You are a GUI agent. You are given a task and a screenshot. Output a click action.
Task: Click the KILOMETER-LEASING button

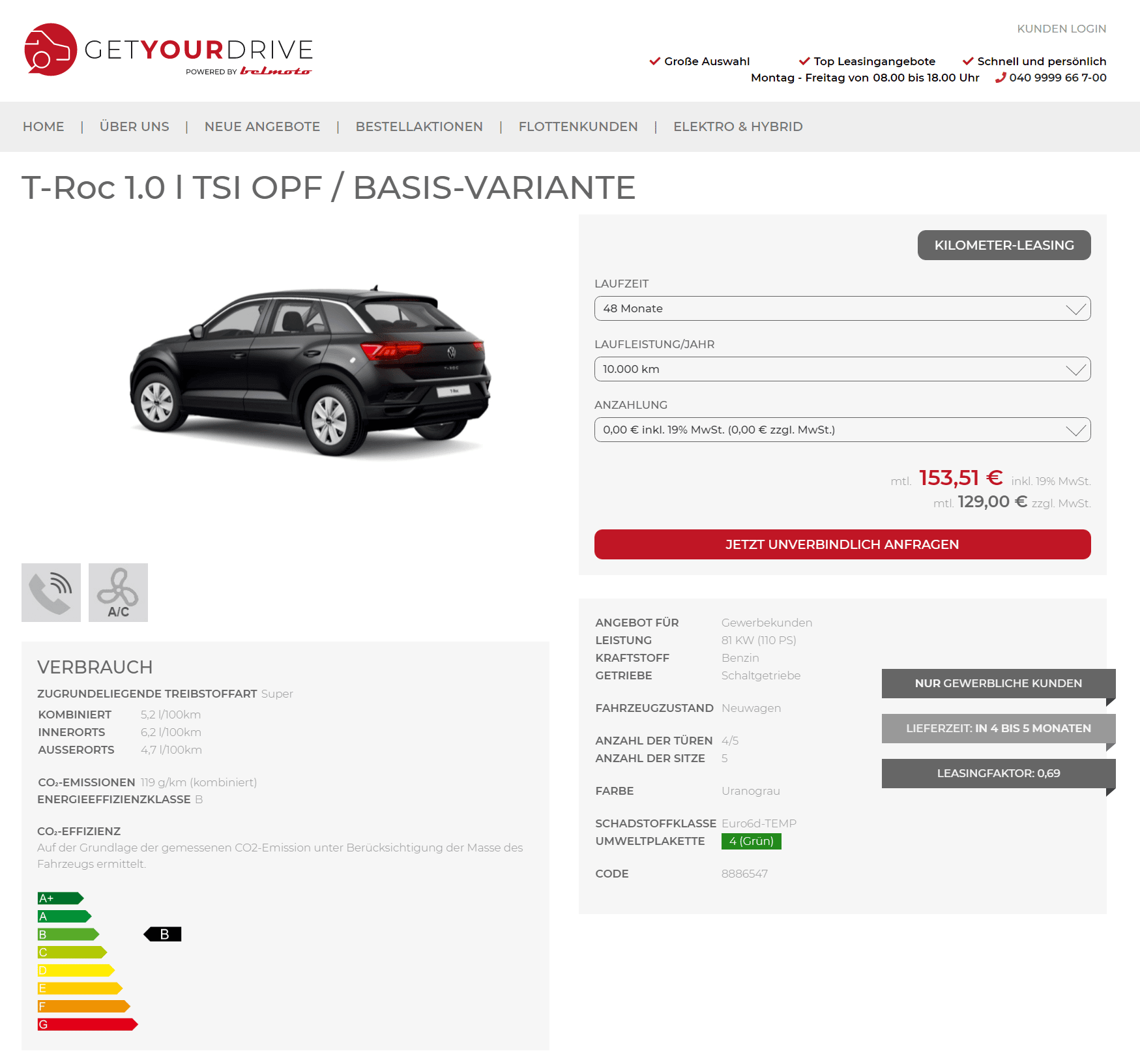click(x=1004, y=245)
